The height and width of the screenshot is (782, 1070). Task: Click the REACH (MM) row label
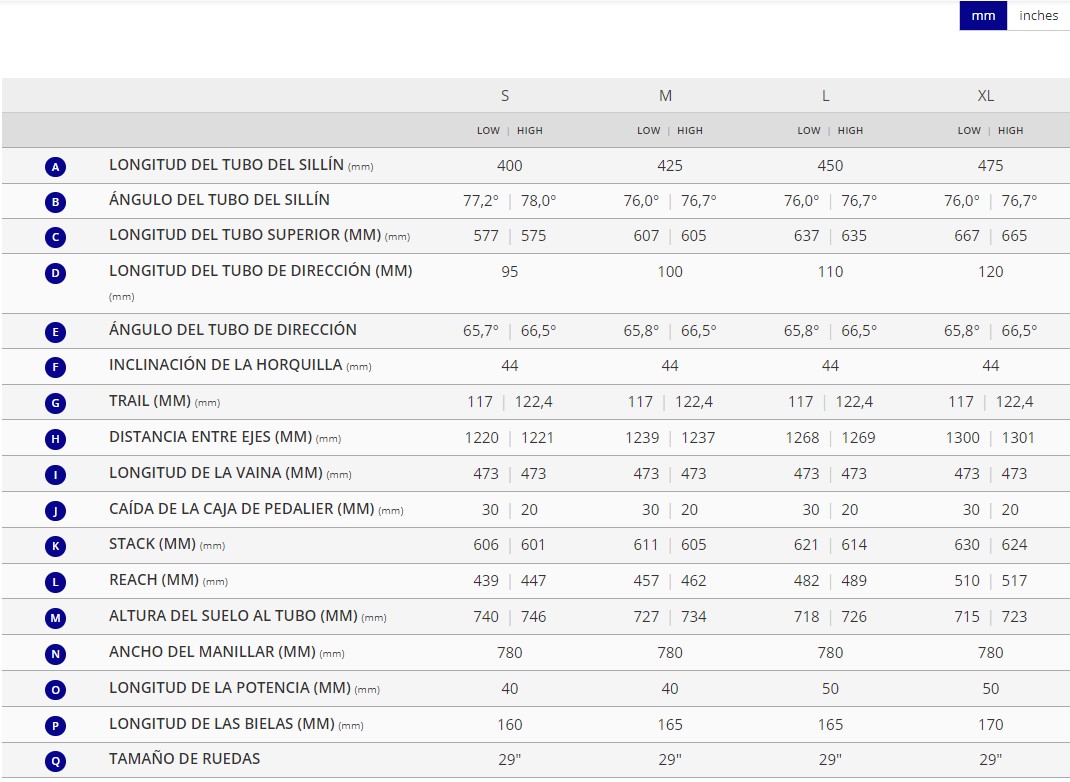click(154, 580)
